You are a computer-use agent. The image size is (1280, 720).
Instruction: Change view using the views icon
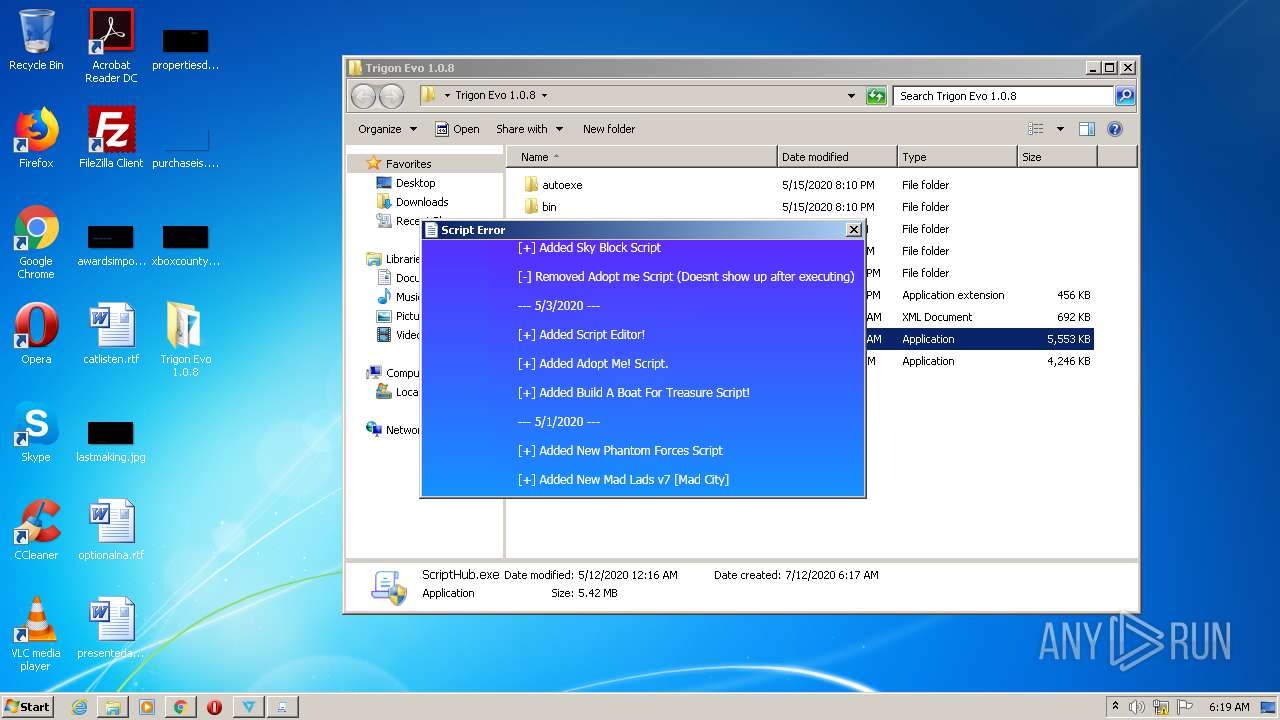pos(1036,129)
